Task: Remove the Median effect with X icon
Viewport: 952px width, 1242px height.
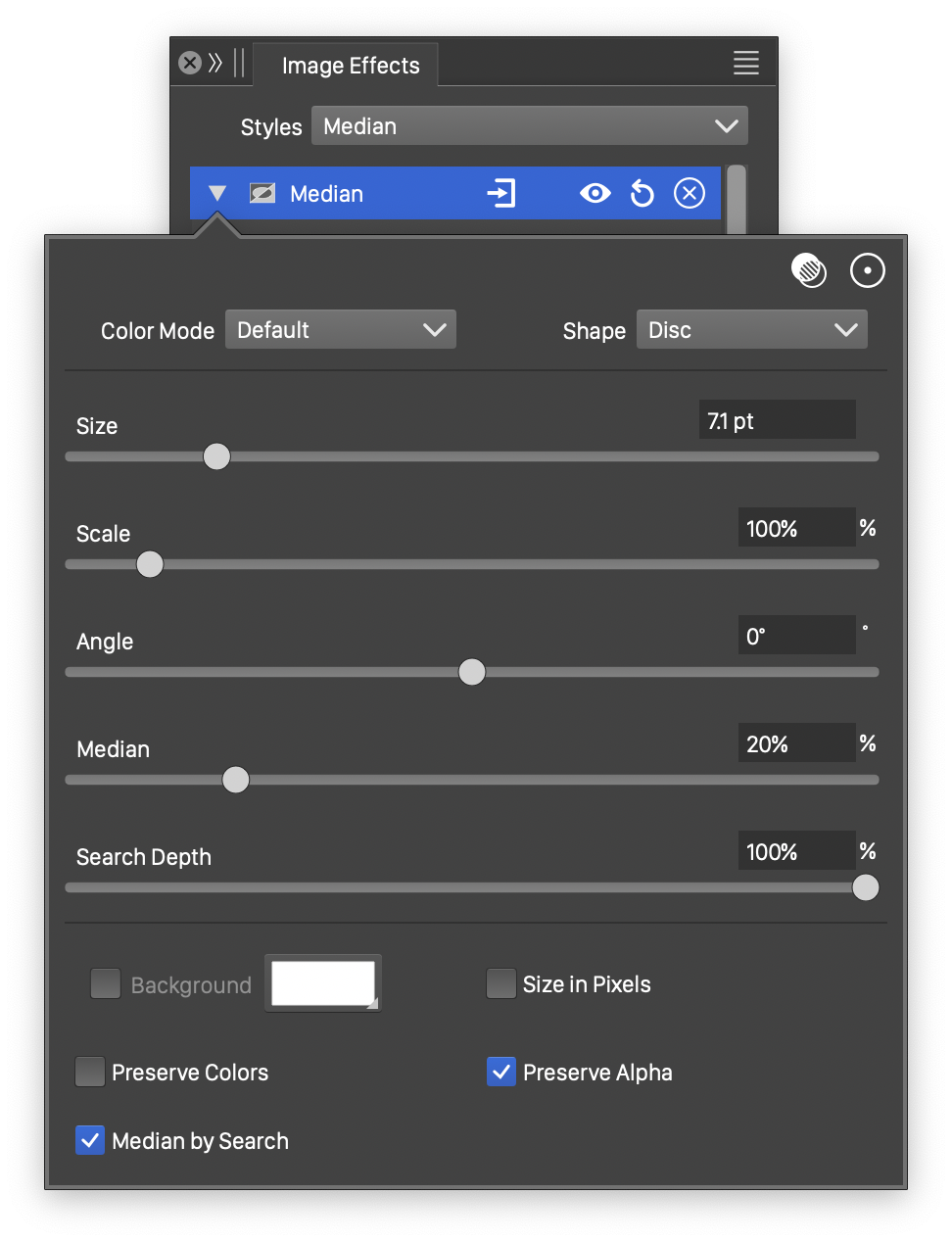Action: pos(690,194)
